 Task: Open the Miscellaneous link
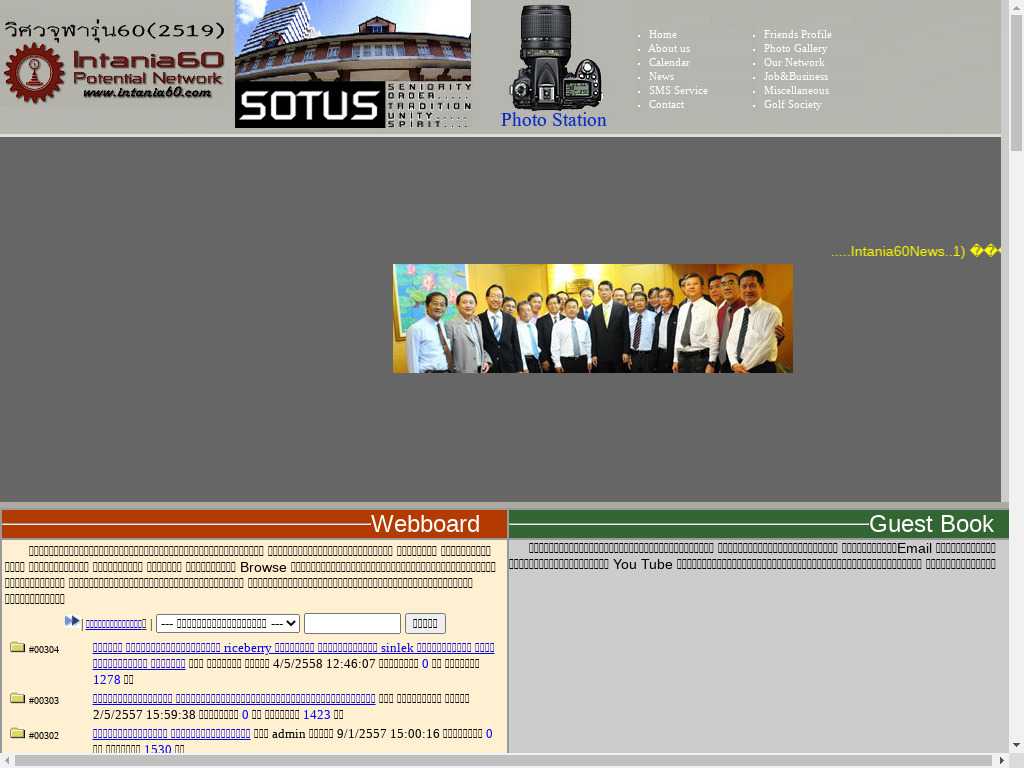(x=796, y=90)
